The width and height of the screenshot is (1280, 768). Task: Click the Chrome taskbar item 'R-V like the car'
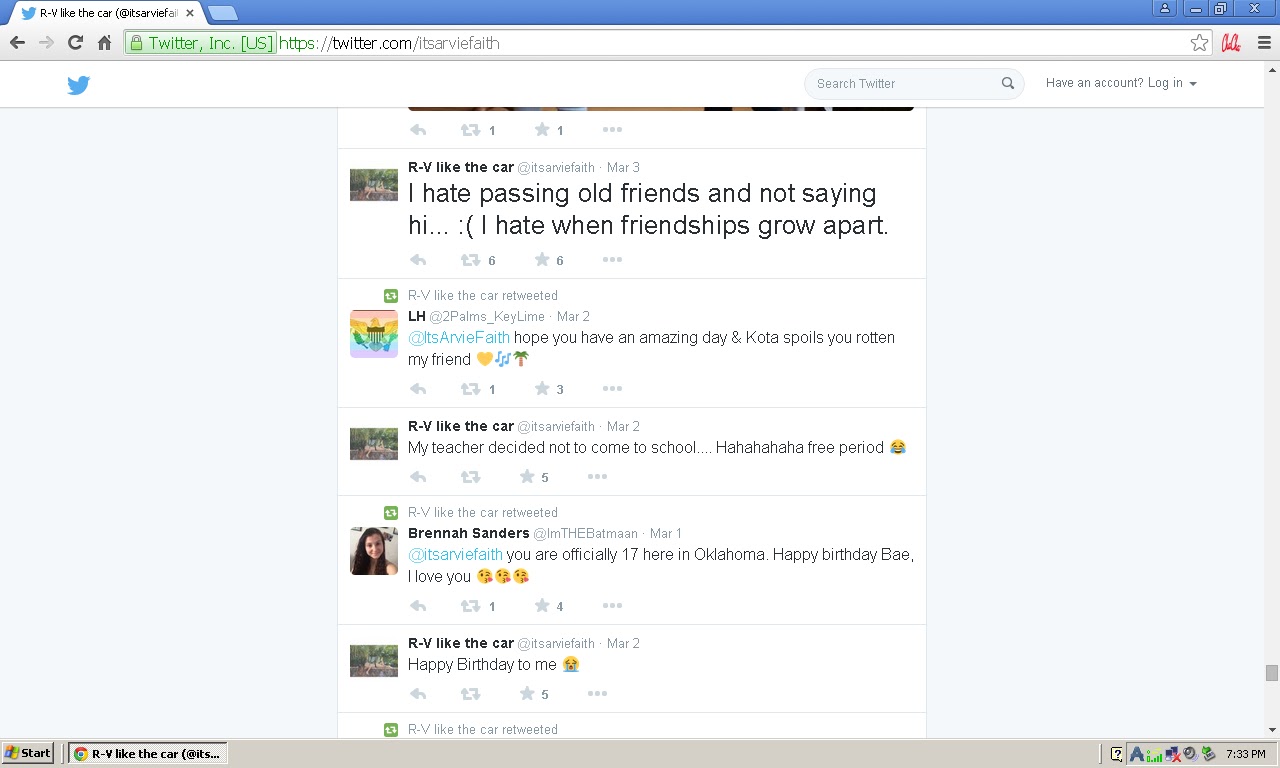point(148,753)
